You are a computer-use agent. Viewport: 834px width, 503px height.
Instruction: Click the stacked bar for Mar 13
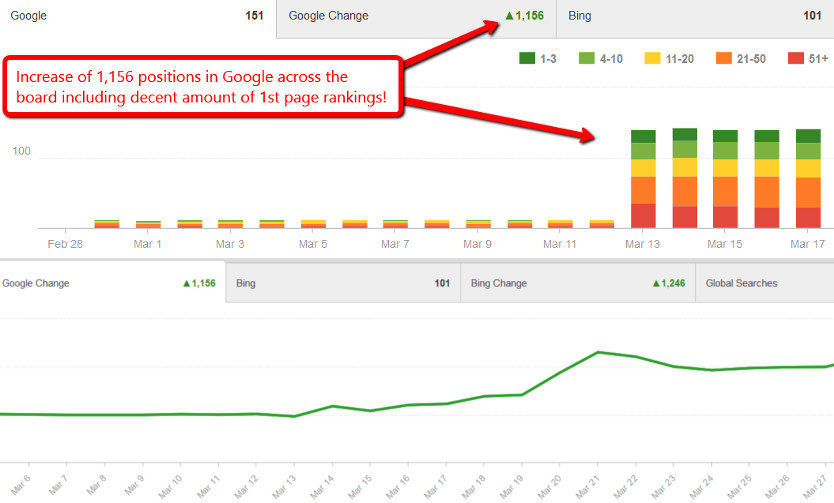tap(643, 180)
